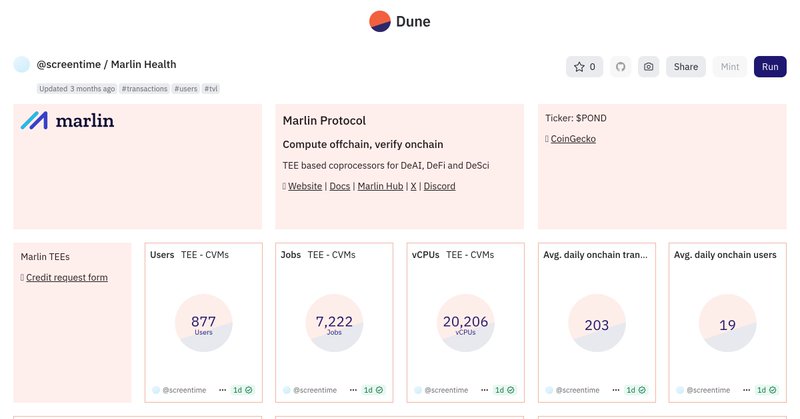800x419 pixels.
Task: Click the 877 Users counter value
Action: point(204,322)
